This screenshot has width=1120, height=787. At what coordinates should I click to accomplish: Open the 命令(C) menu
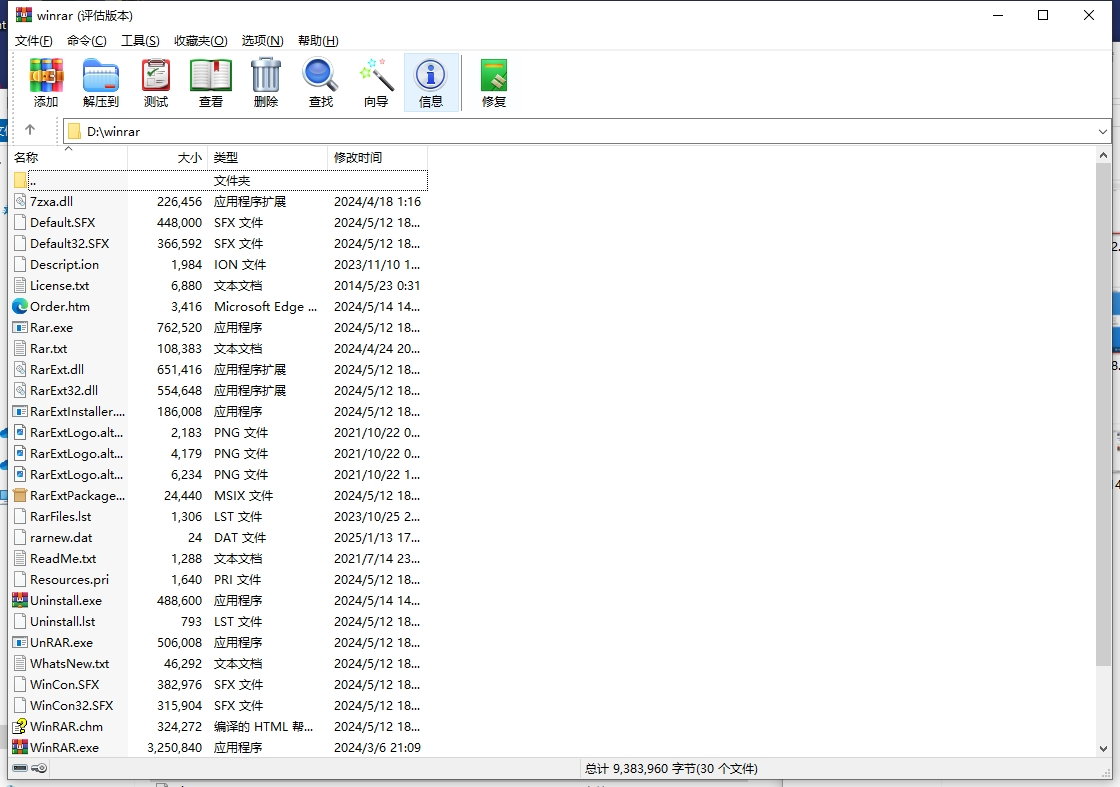coord(86,41)
